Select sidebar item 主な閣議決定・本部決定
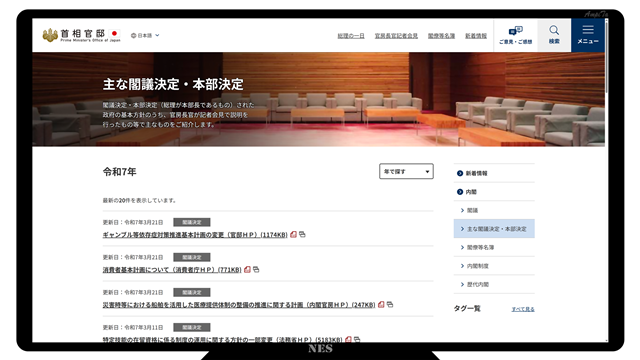Screen dimensions: 640x360 [x=494, y=229]
